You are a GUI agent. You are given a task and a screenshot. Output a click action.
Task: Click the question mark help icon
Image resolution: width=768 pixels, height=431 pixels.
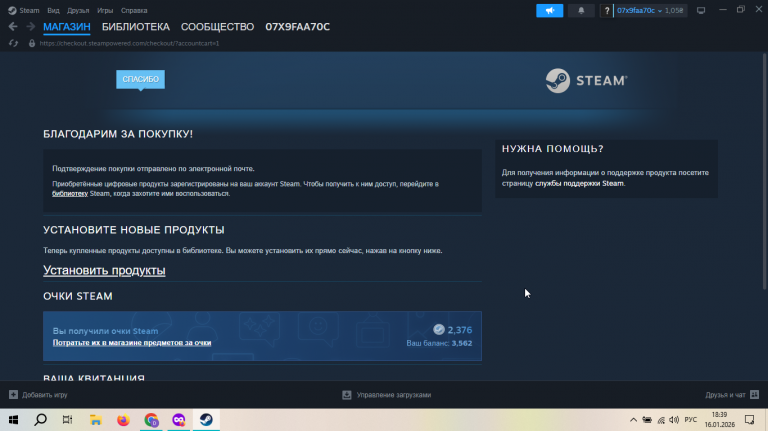606,10
